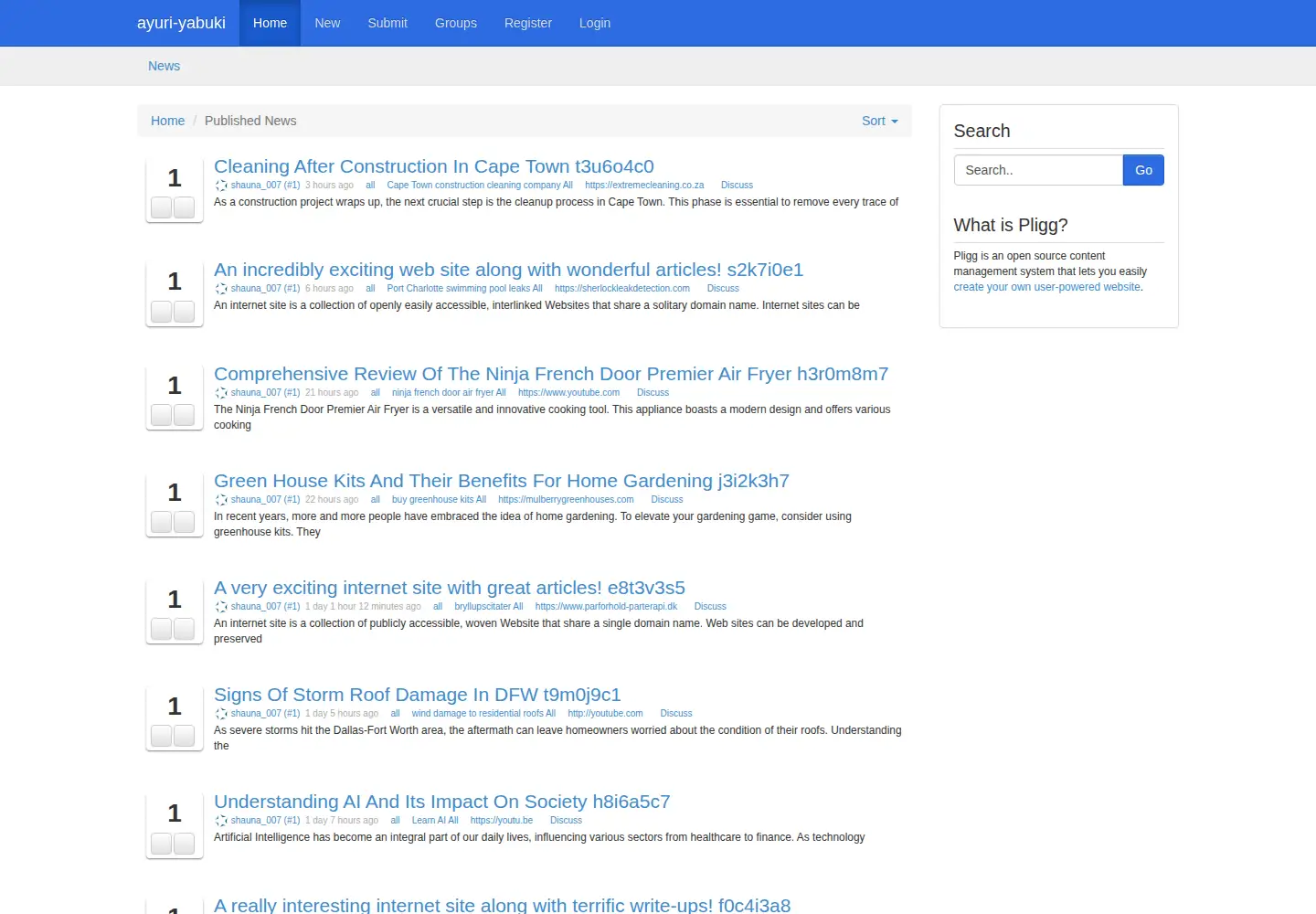This screenshot has width=1316, height=914.
Task: Click the ayuri-yabuki site brand
Action: click(181, 23)
